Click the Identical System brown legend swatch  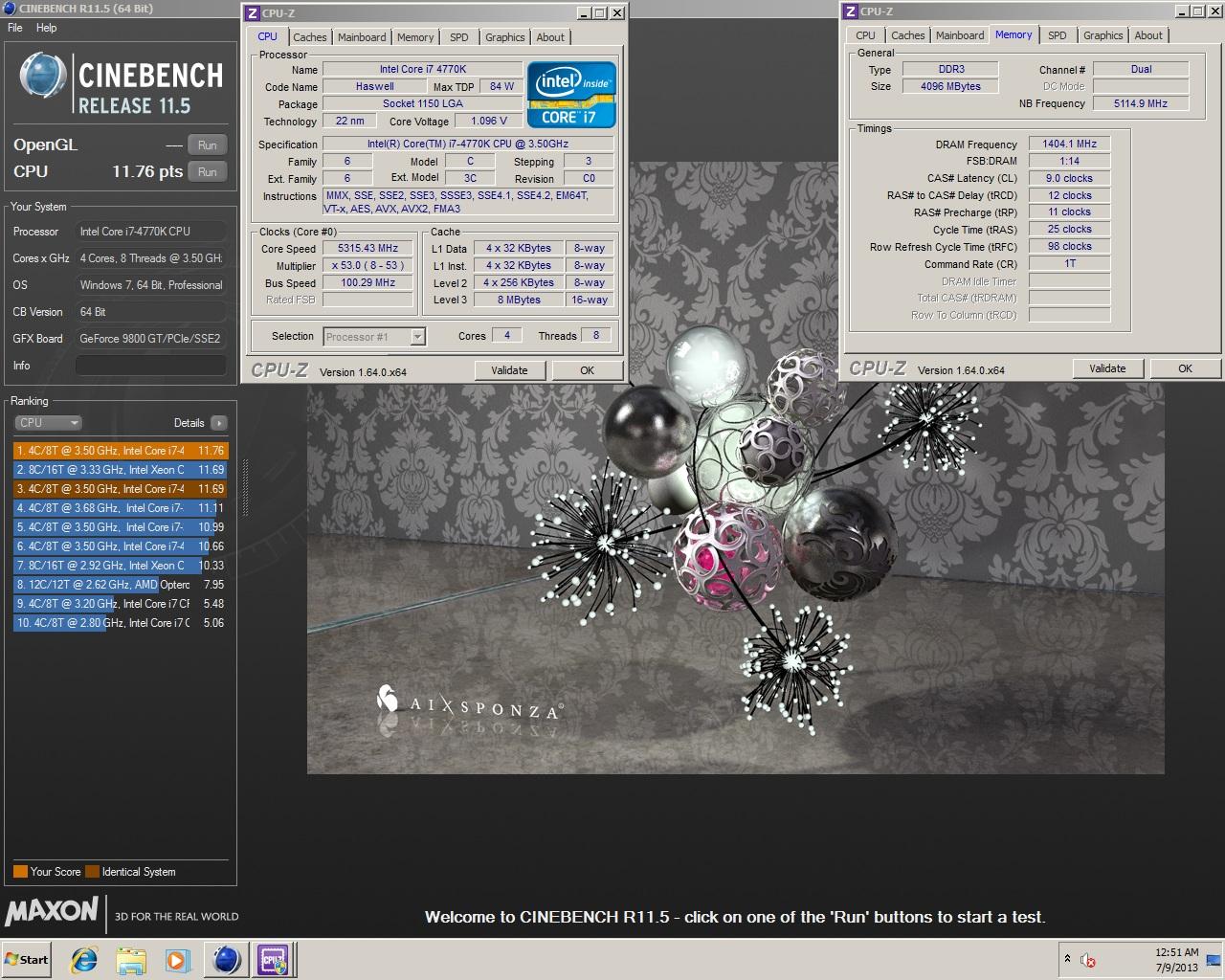pos(92,872)
